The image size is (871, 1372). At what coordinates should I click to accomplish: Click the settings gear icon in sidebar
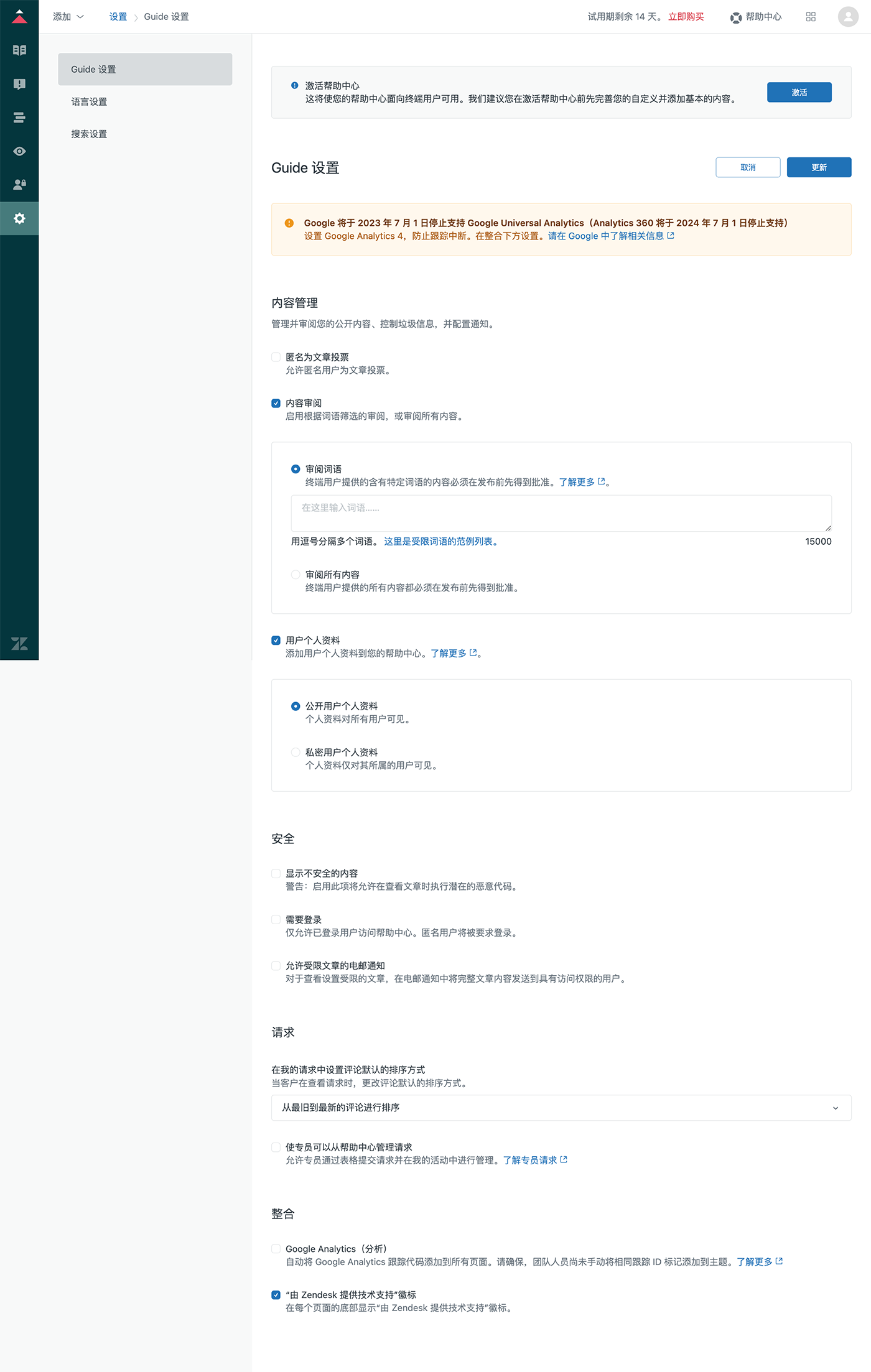[19, 218]
